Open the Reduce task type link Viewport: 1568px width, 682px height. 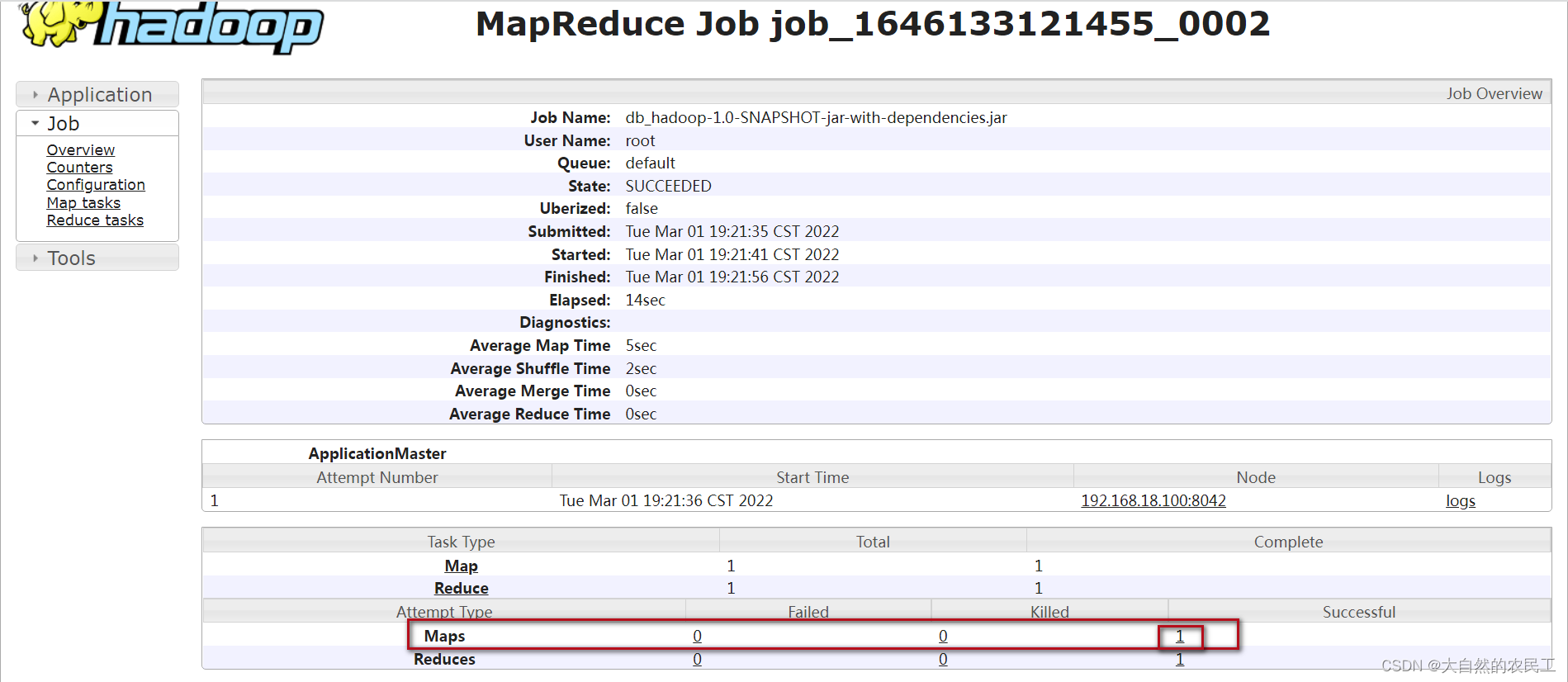click(x=461, y=588)
